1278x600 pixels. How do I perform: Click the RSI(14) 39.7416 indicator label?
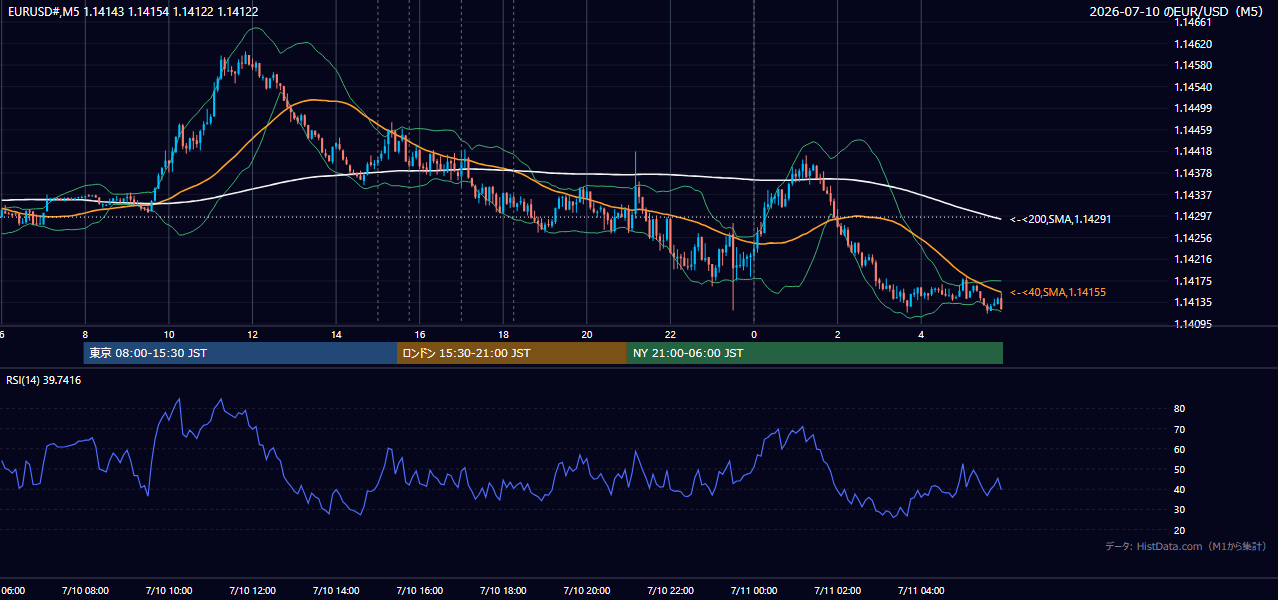click(44, 380)
